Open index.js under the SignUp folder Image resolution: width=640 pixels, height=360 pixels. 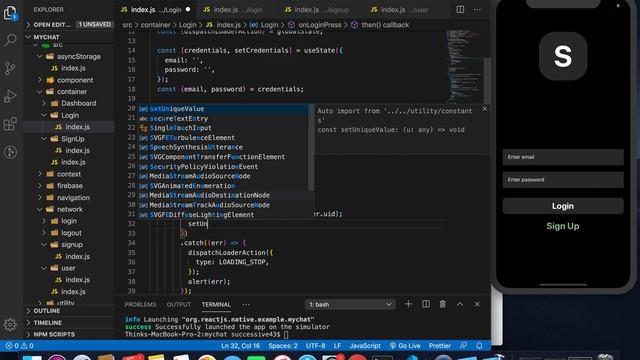point(69,150)
